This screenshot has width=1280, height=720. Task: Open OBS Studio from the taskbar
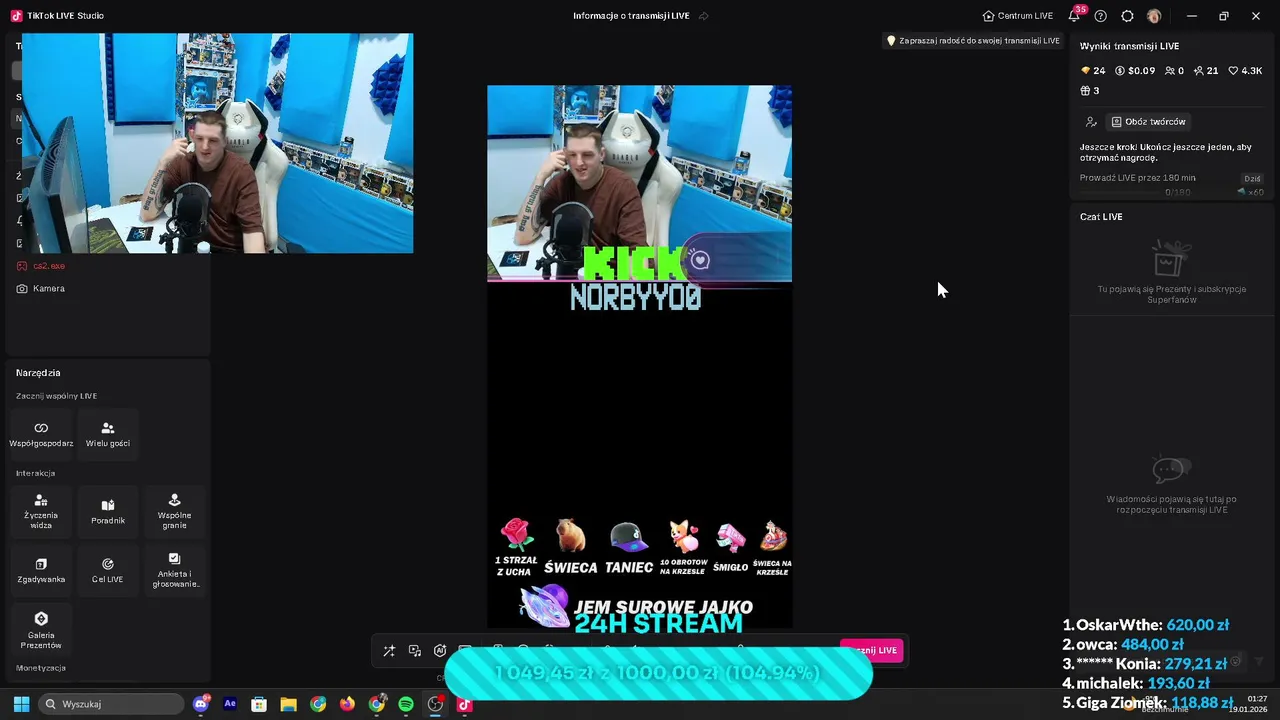[435, 704]
